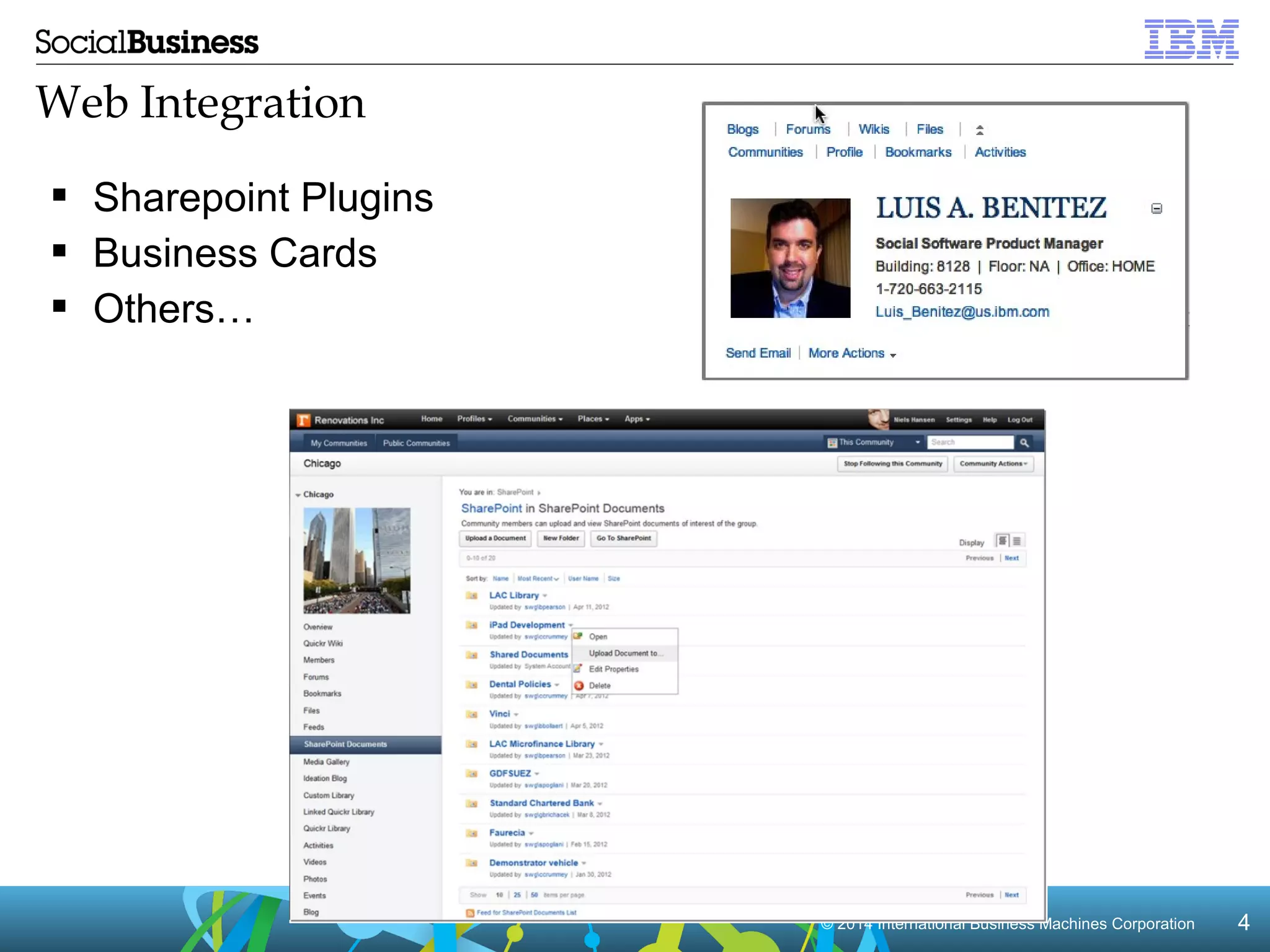The width and height of the screenshot is (1270, 952).
Task: Expand the Vinci folder actions arrow
Action: [516, 715]
